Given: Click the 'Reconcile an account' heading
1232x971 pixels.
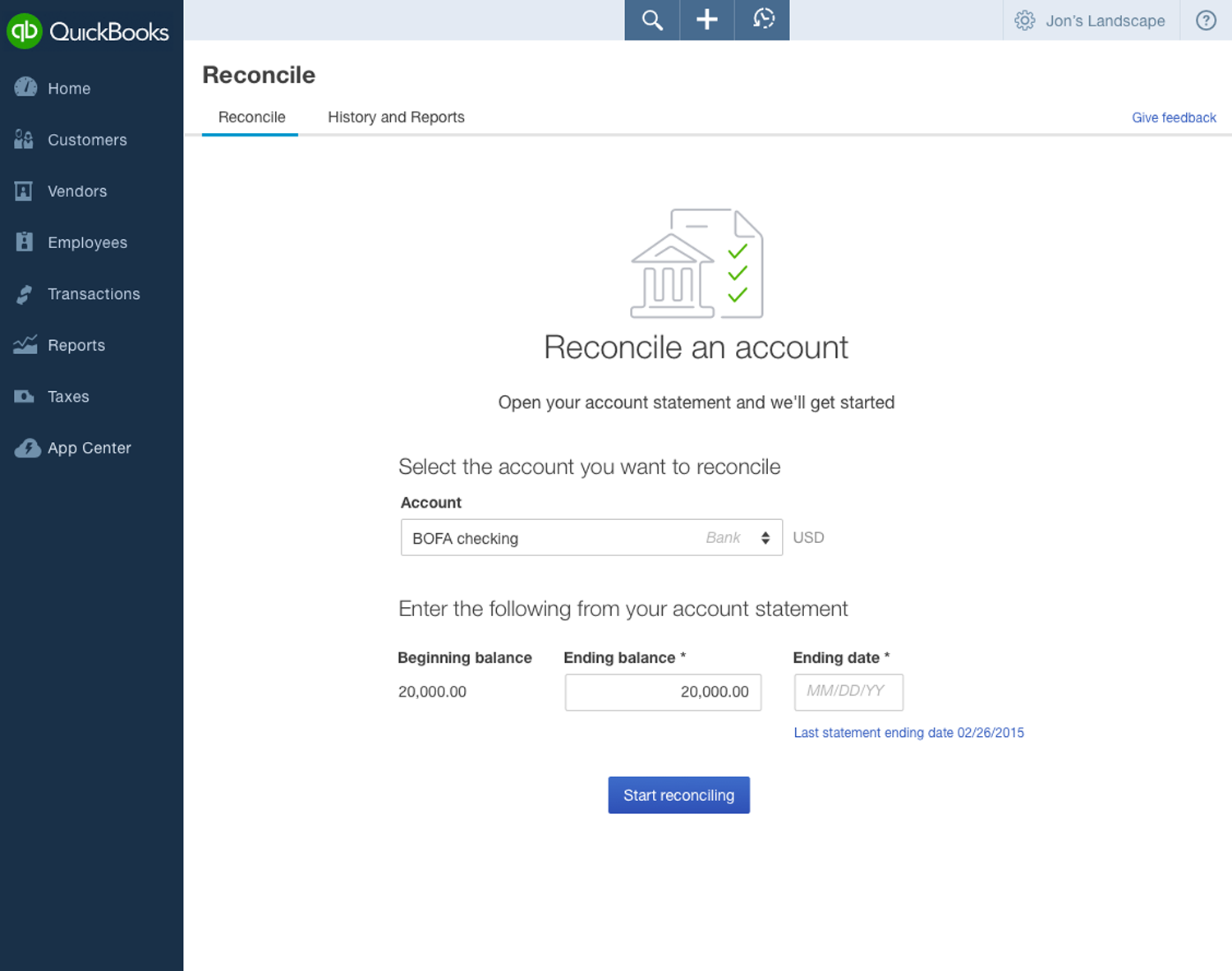Looking at the screenshot, I should pyautogui.click(x=696, y=347).
